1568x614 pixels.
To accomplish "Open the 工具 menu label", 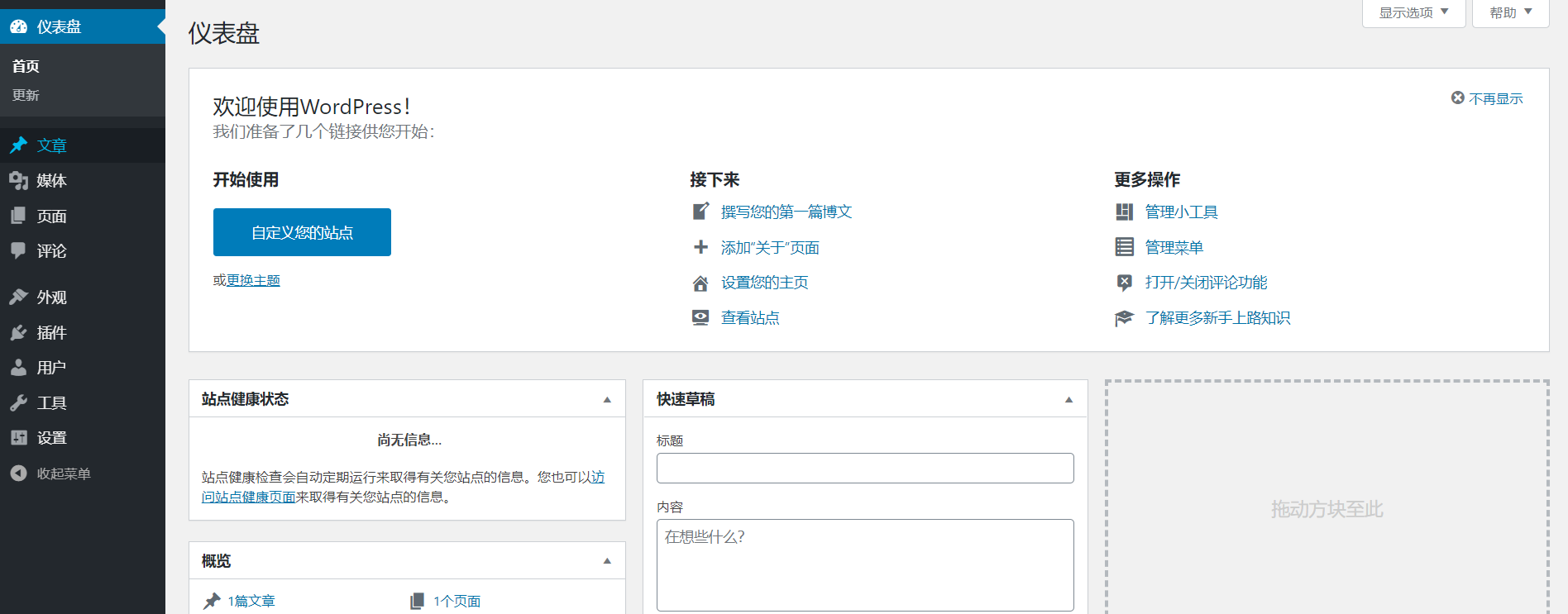I will 51,403.
